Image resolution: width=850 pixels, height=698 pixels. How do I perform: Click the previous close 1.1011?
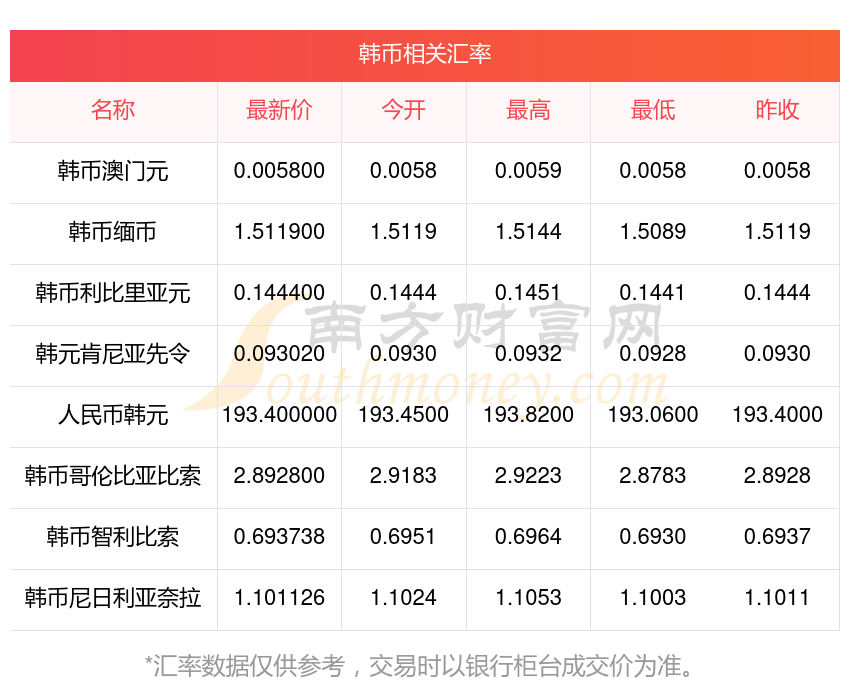tap(777, 598)
